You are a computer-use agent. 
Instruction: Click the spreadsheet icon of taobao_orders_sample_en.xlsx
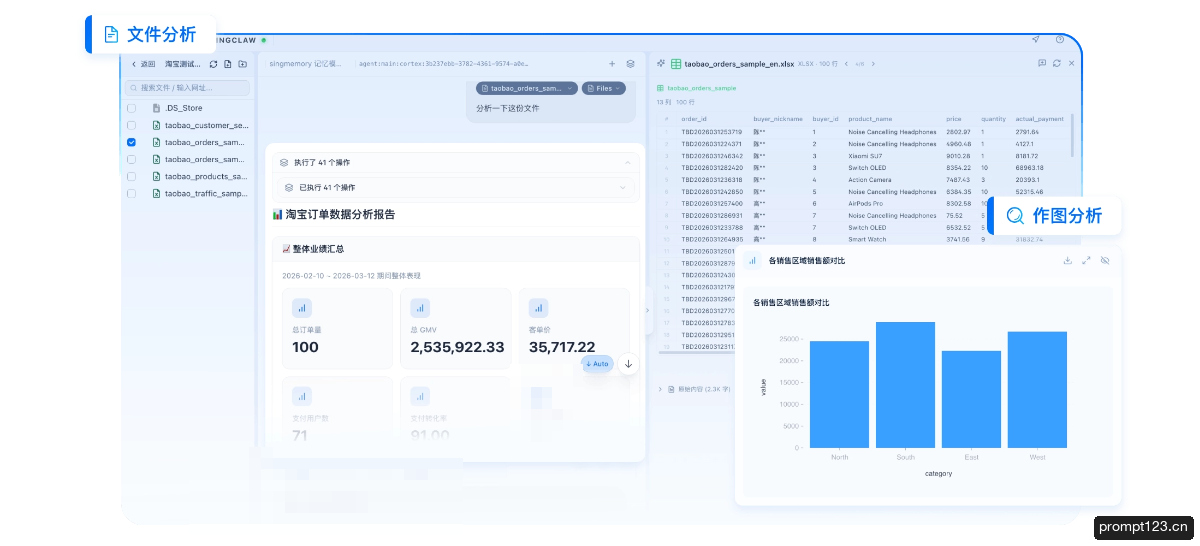click(676, 63)
